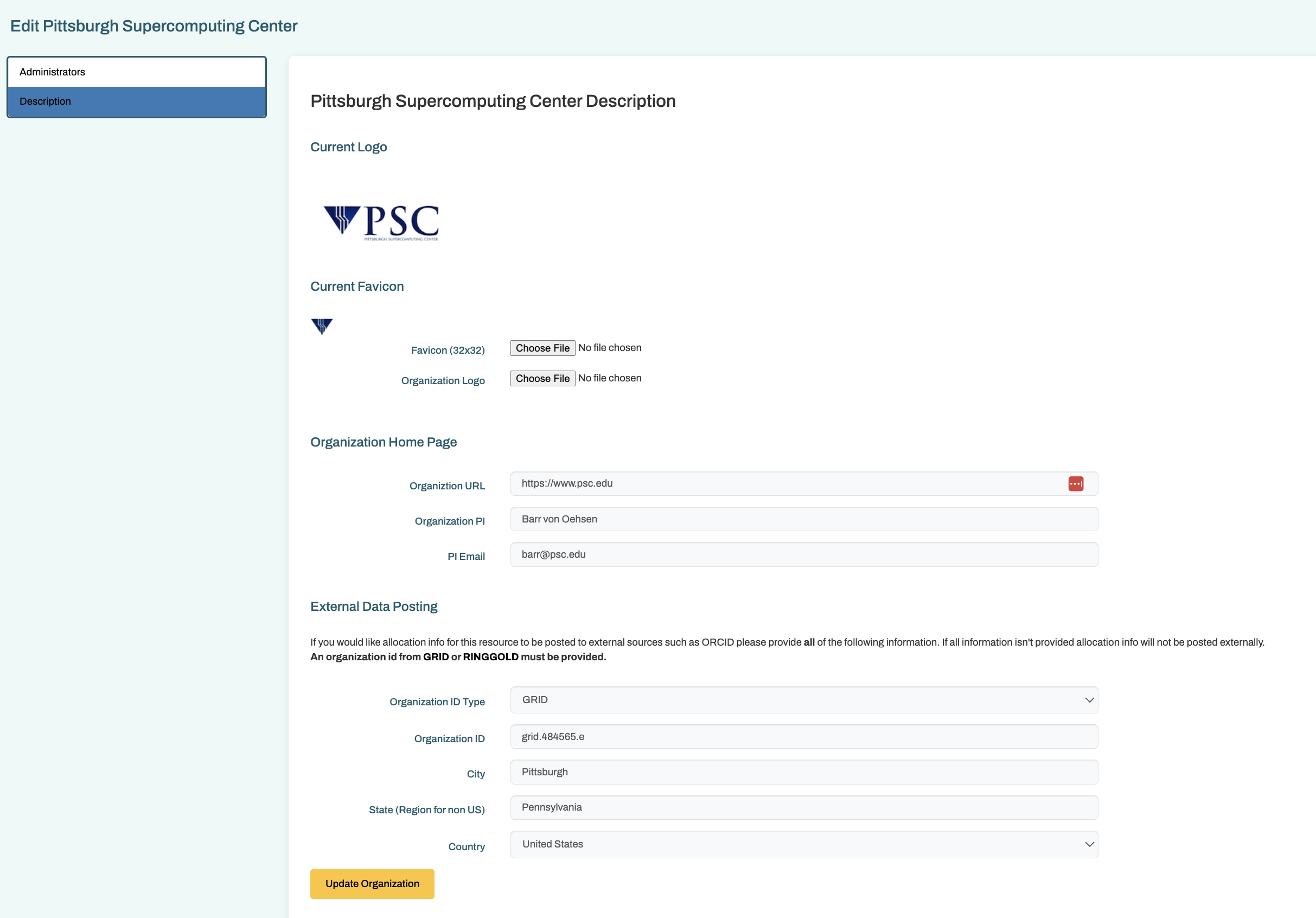Expand the Country dropdown
The width and height of the screenshot is (1316, 918).
(x=803, y=845)
